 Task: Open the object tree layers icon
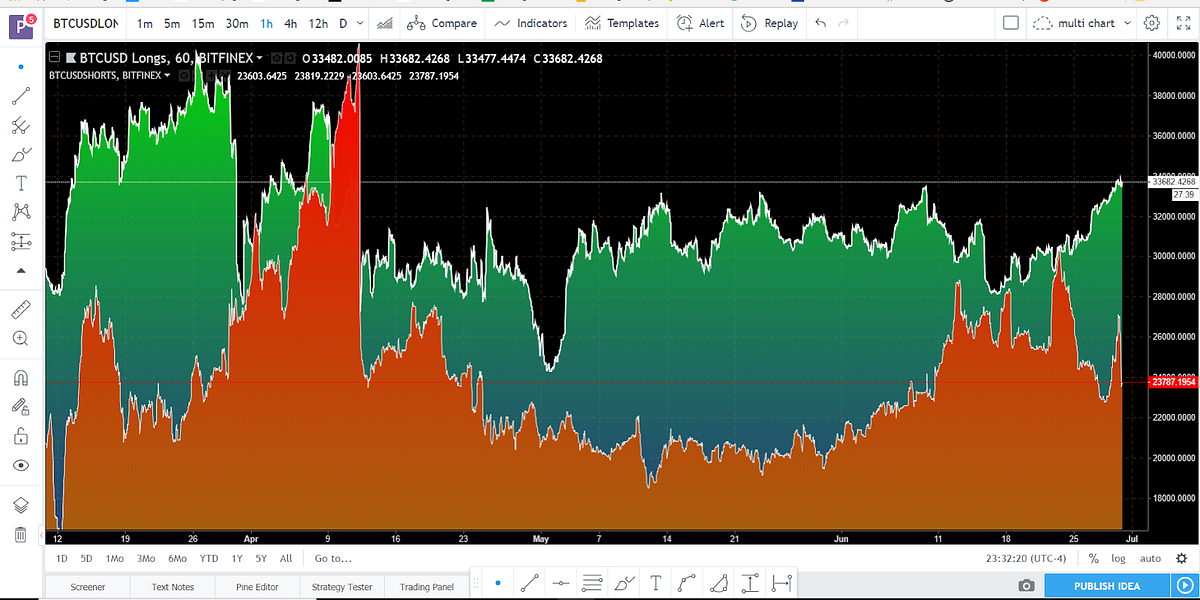point(21,505)
